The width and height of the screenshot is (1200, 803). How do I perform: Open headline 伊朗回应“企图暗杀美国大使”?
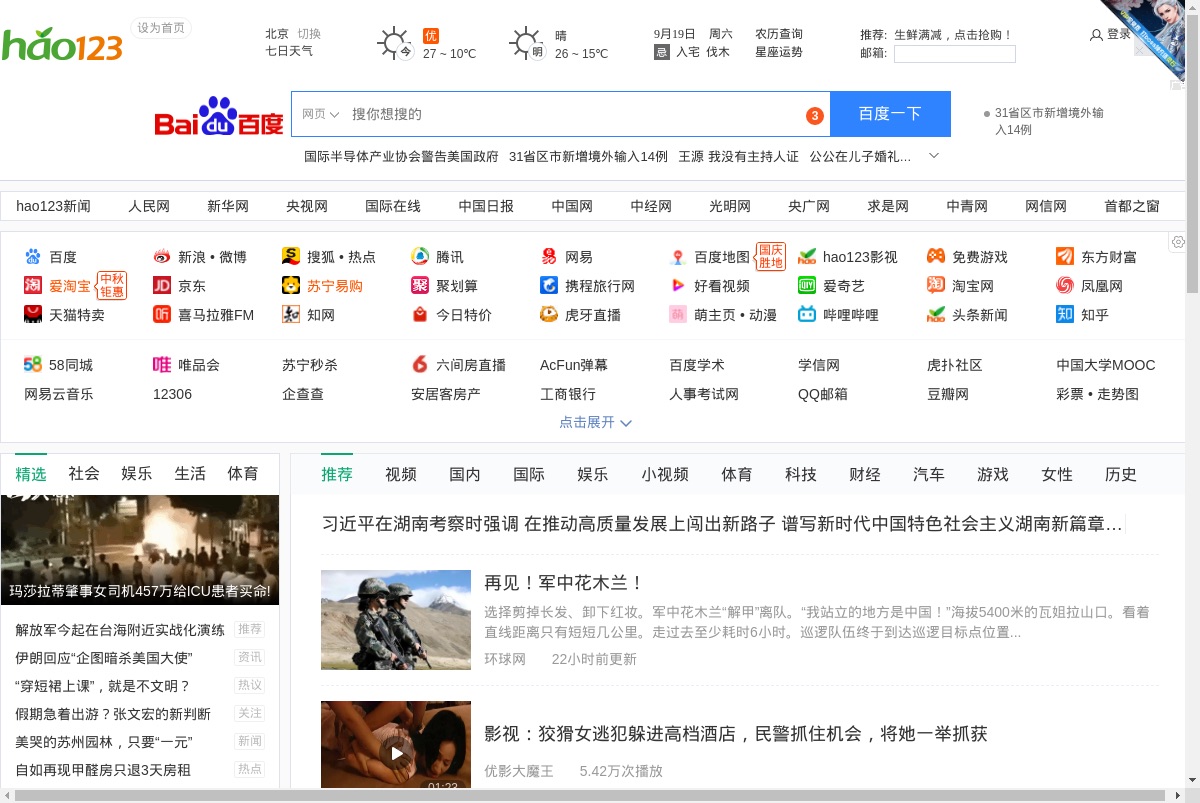pyautogui.click(x=104, y=658)
